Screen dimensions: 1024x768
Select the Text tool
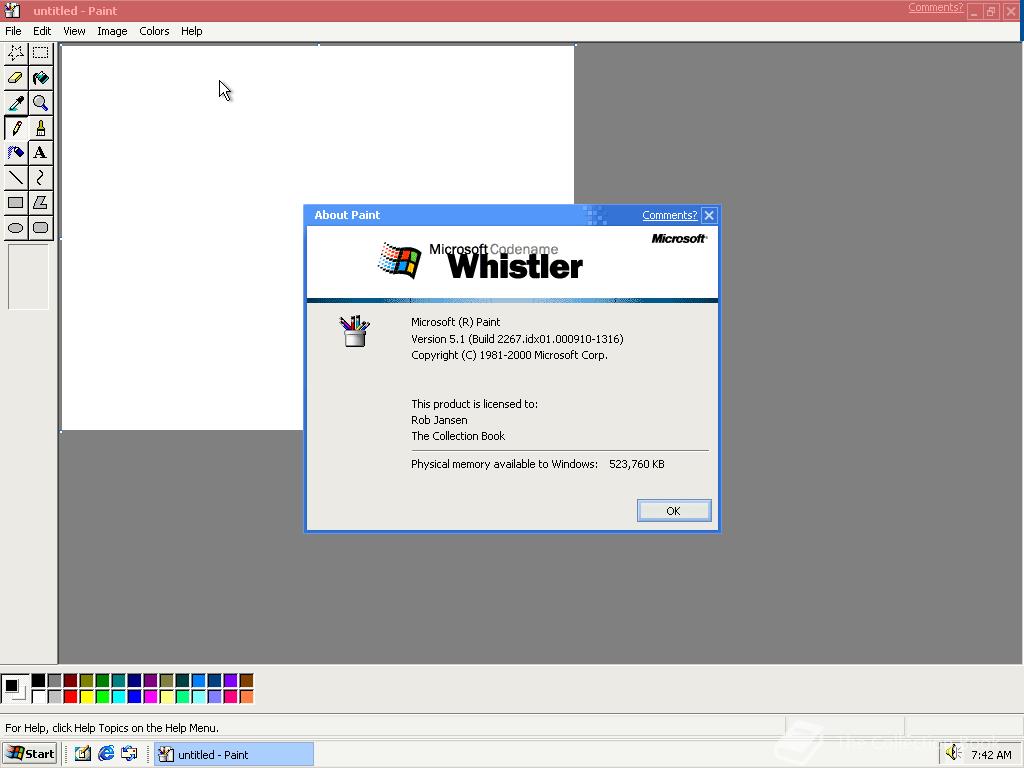[x=40, y=153]
